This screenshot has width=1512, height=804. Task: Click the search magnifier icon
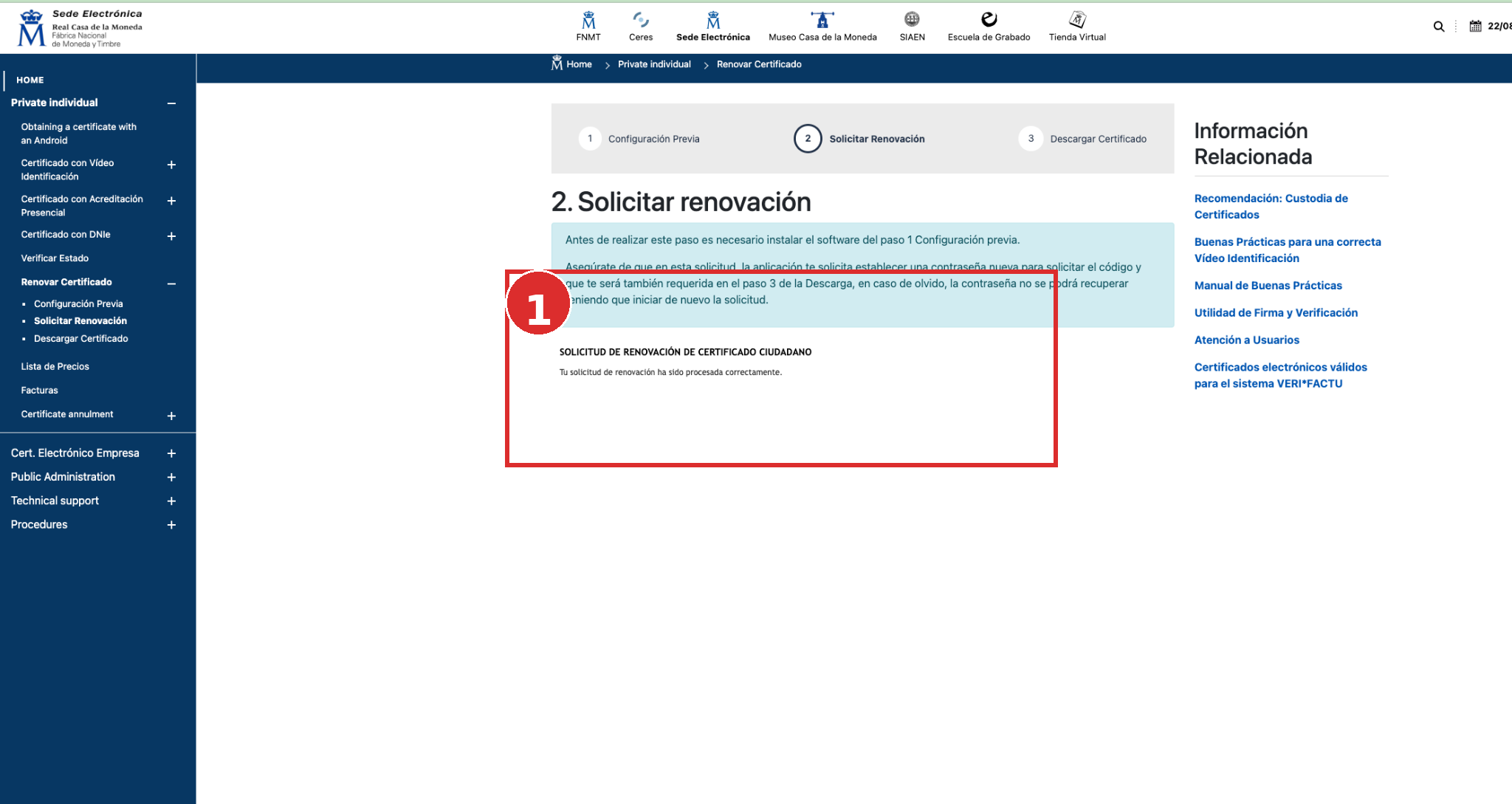(x=1439, y=27)
